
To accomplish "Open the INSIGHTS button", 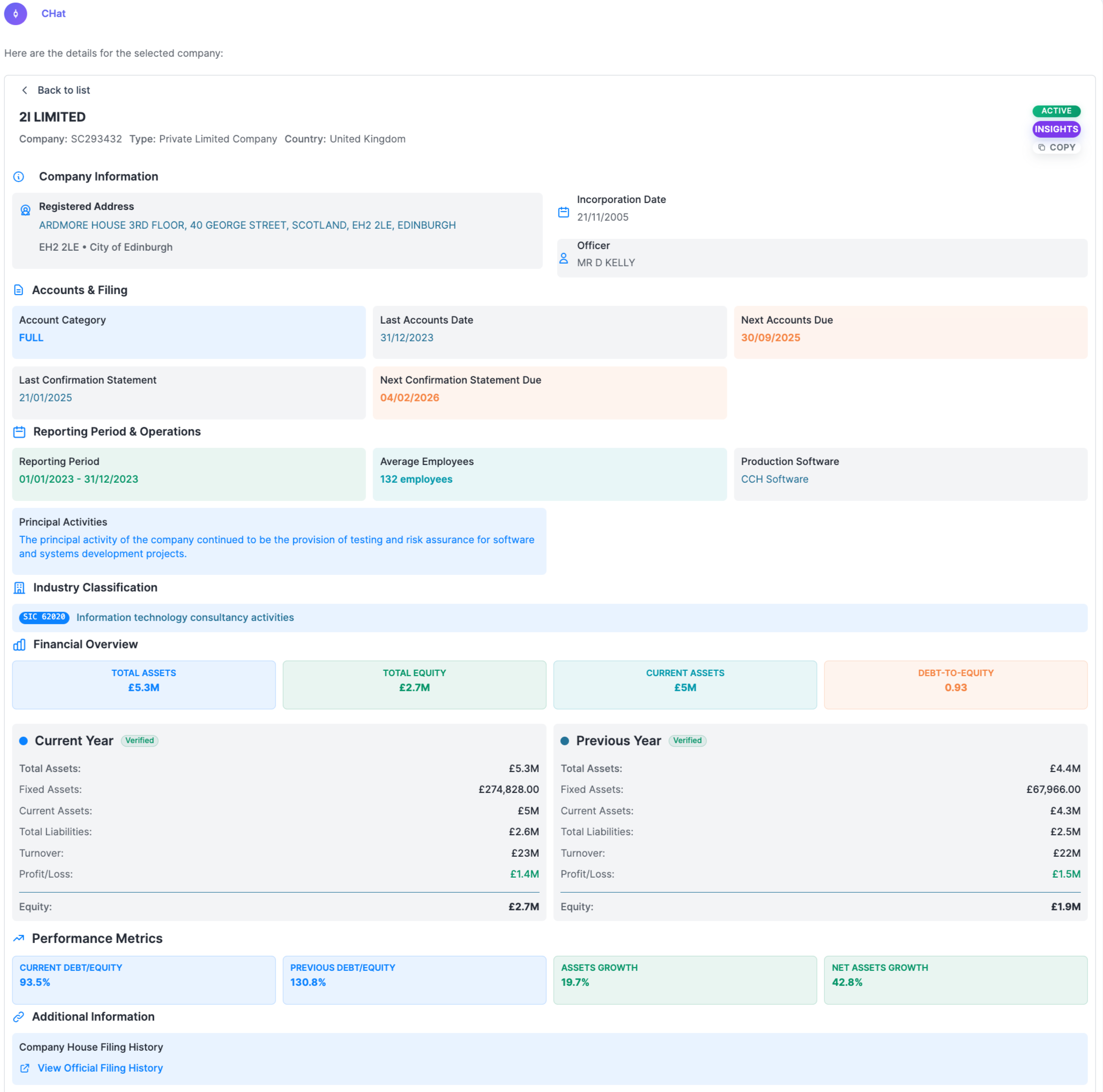I will (x=1056, y=130).
